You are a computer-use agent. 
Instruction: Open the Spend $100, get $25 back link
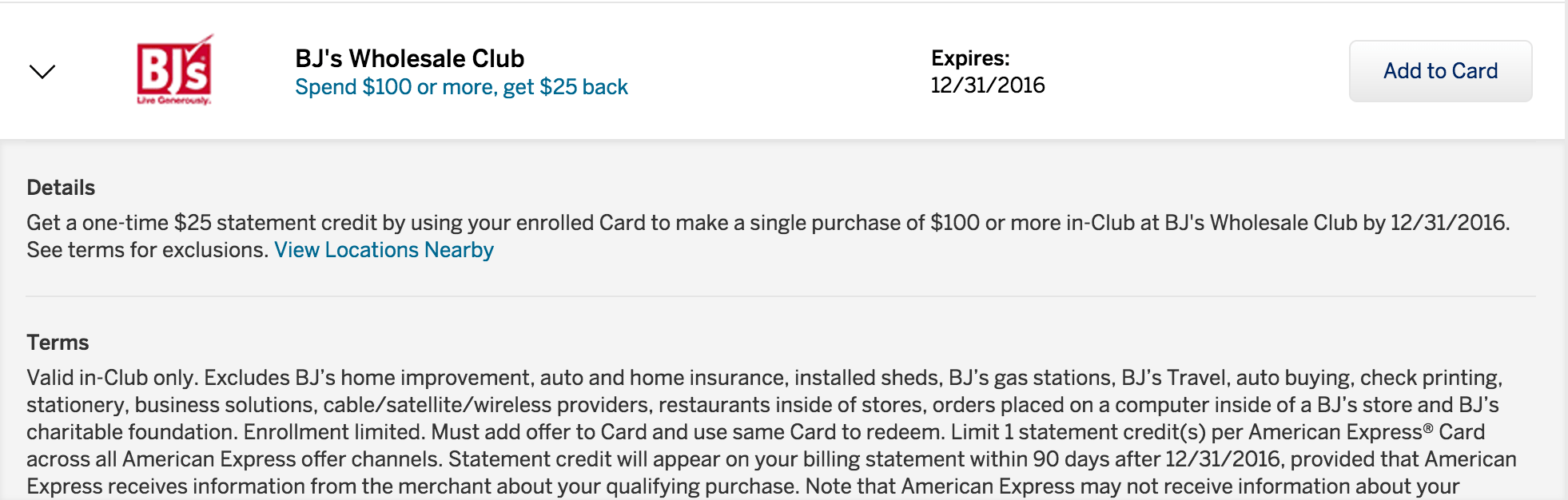click(461, 87)
